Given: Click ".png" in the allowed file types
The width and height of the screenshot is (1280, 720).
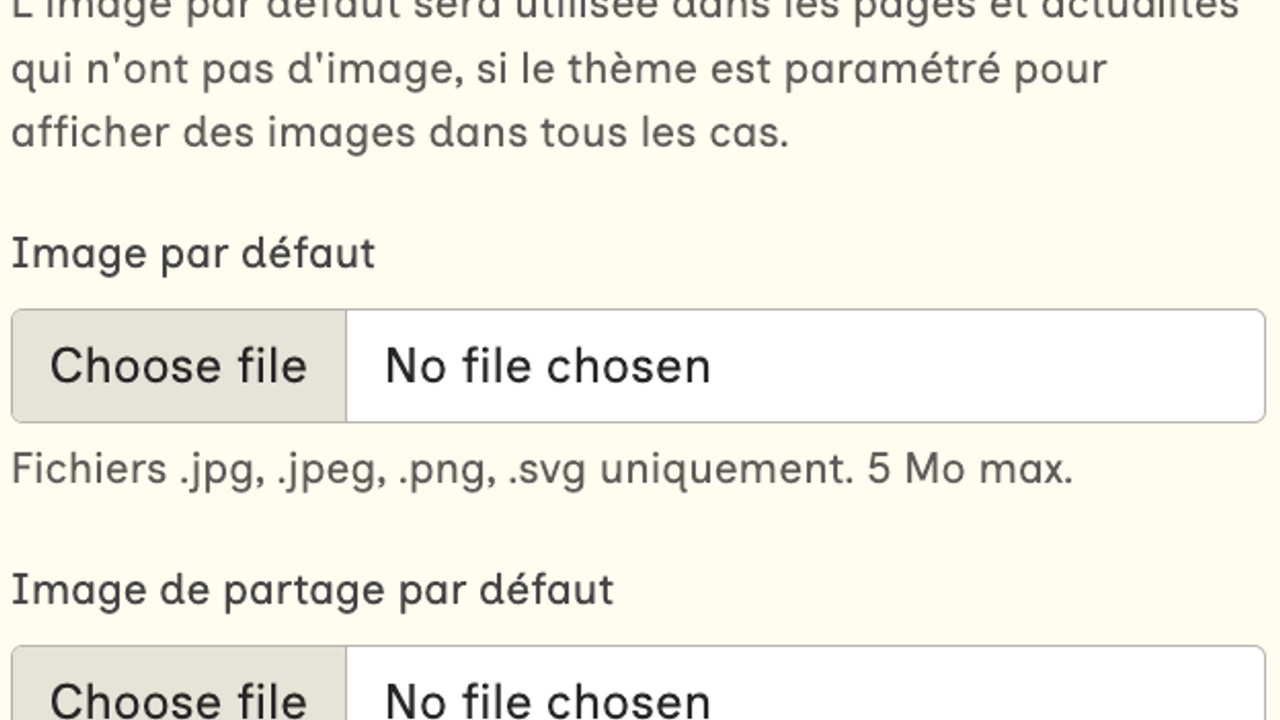Looking at the screenshot, I should [x=447, y=469].
